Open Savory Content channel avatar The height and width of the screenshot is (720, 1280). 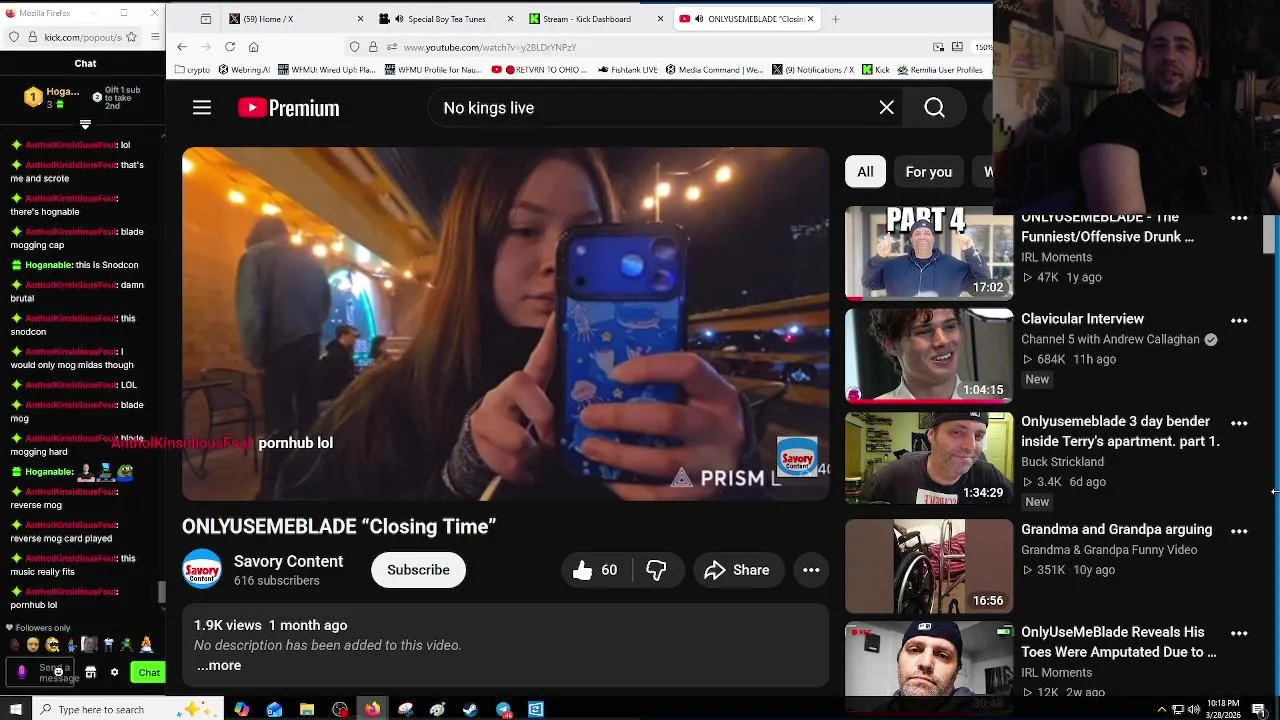pos(202,570)
